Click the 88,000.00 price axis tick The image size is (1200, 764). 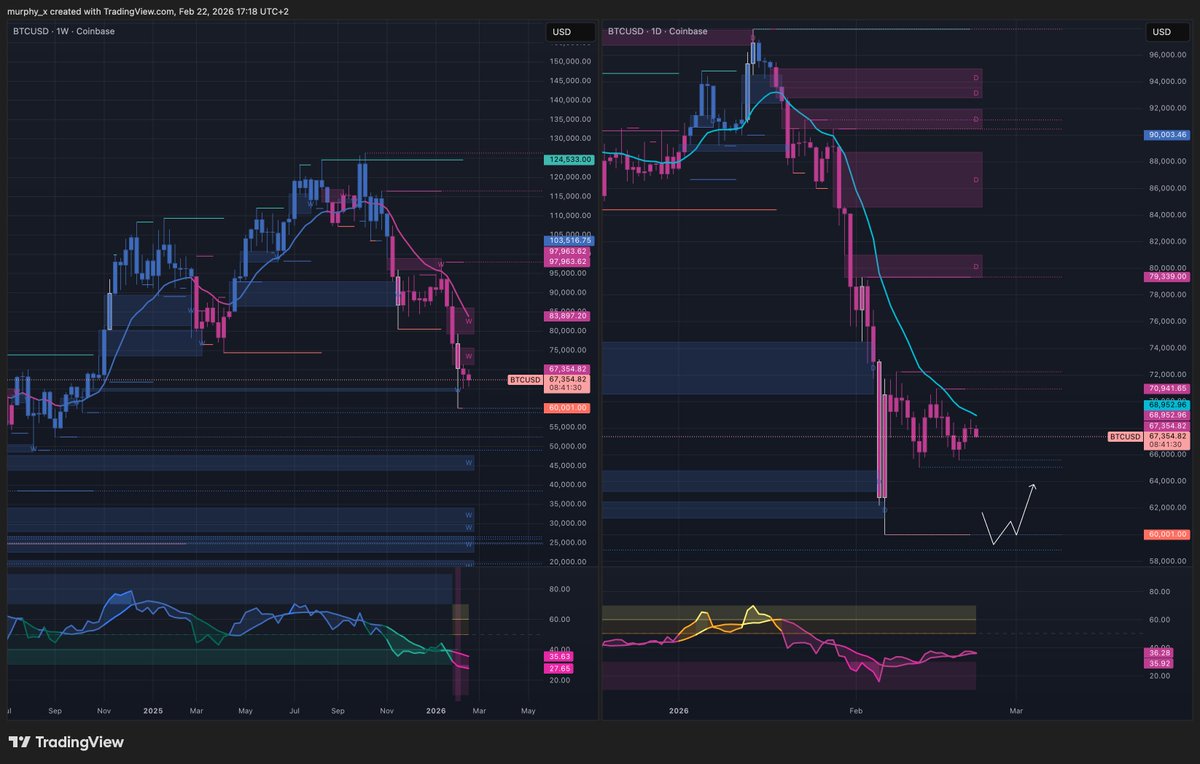[1170, 161]
